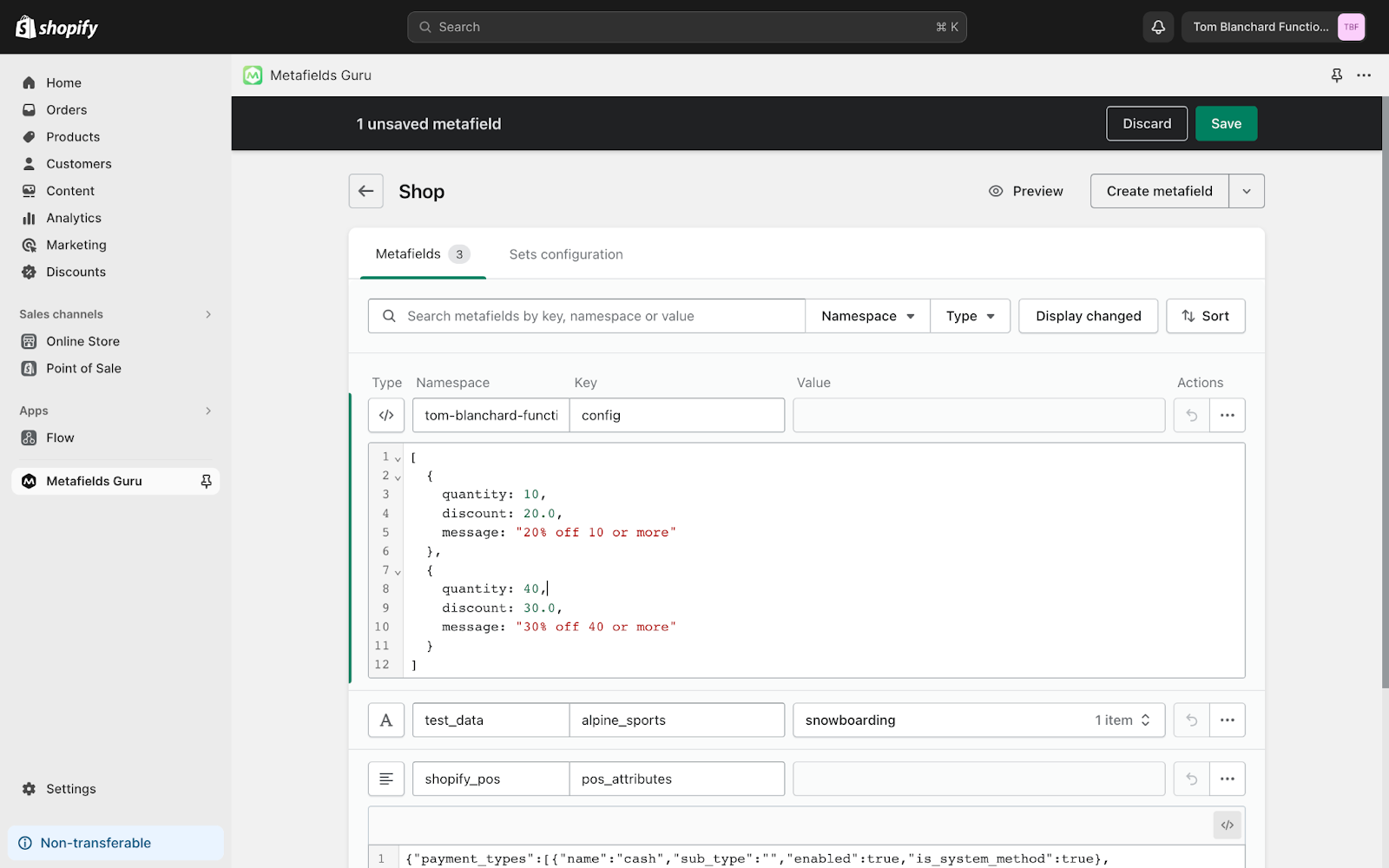The width and height of the screenshot is (1389, 868).
Task: Click the config key field
Action: (677, 415)
